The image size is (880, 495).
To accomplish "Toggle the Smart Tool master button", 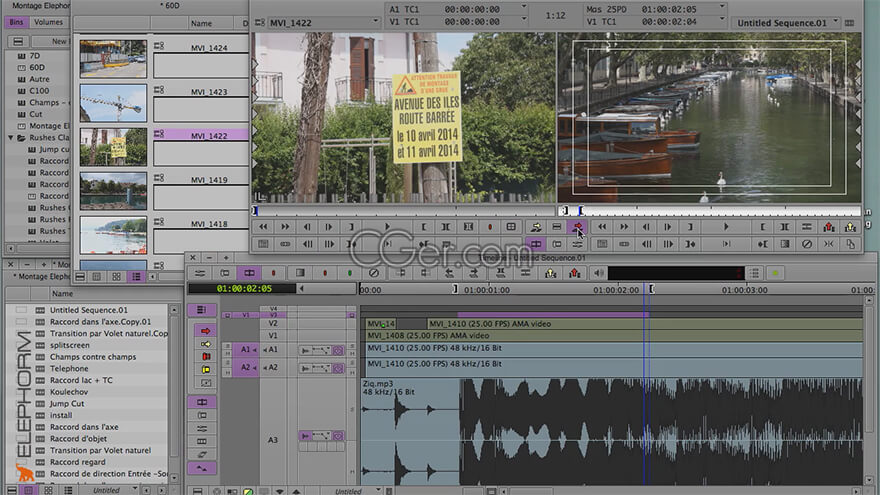I will pos(201,310).
